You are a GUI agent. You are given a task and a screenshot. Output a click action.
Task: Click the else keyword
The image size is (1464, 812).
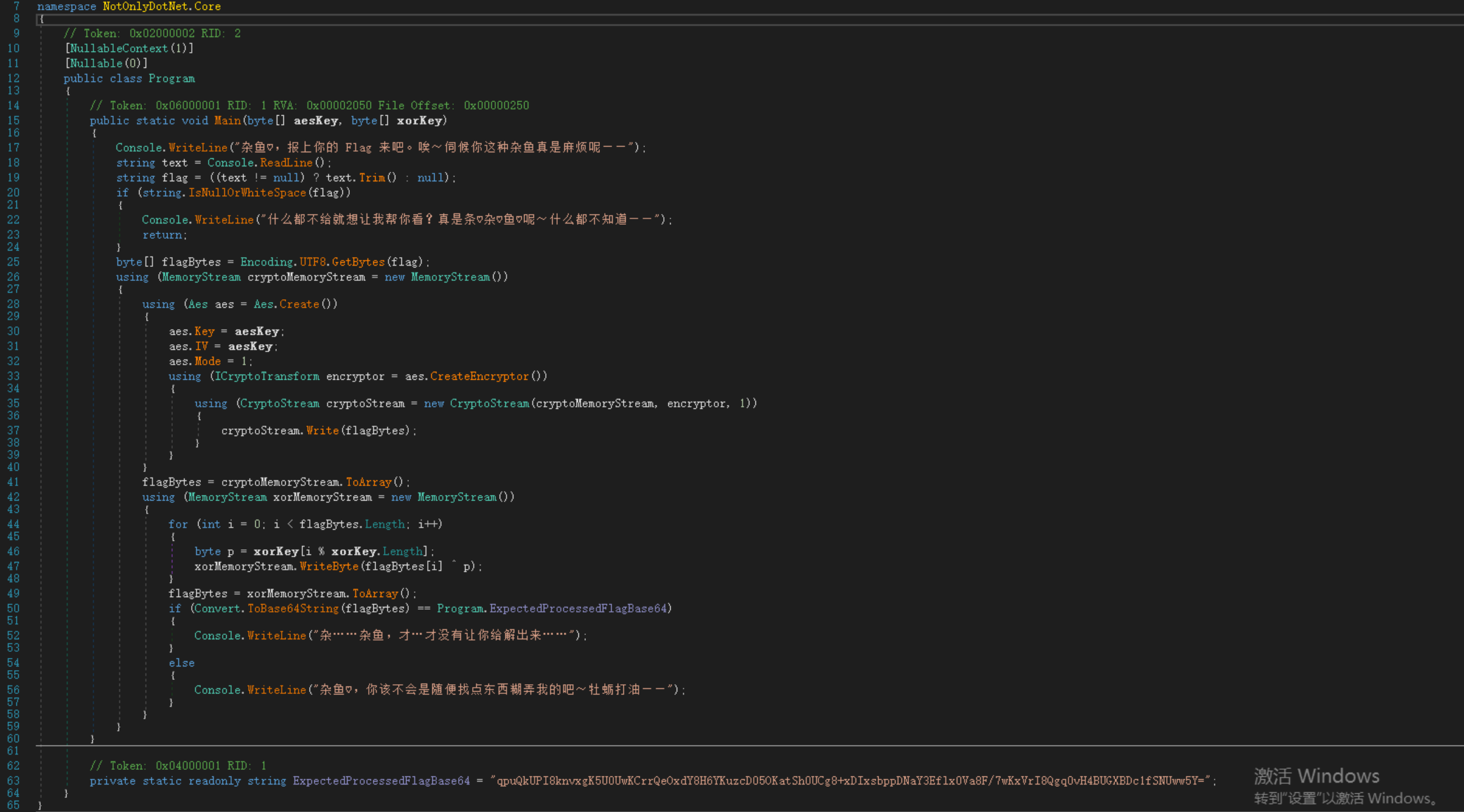[x=181, y=663]
